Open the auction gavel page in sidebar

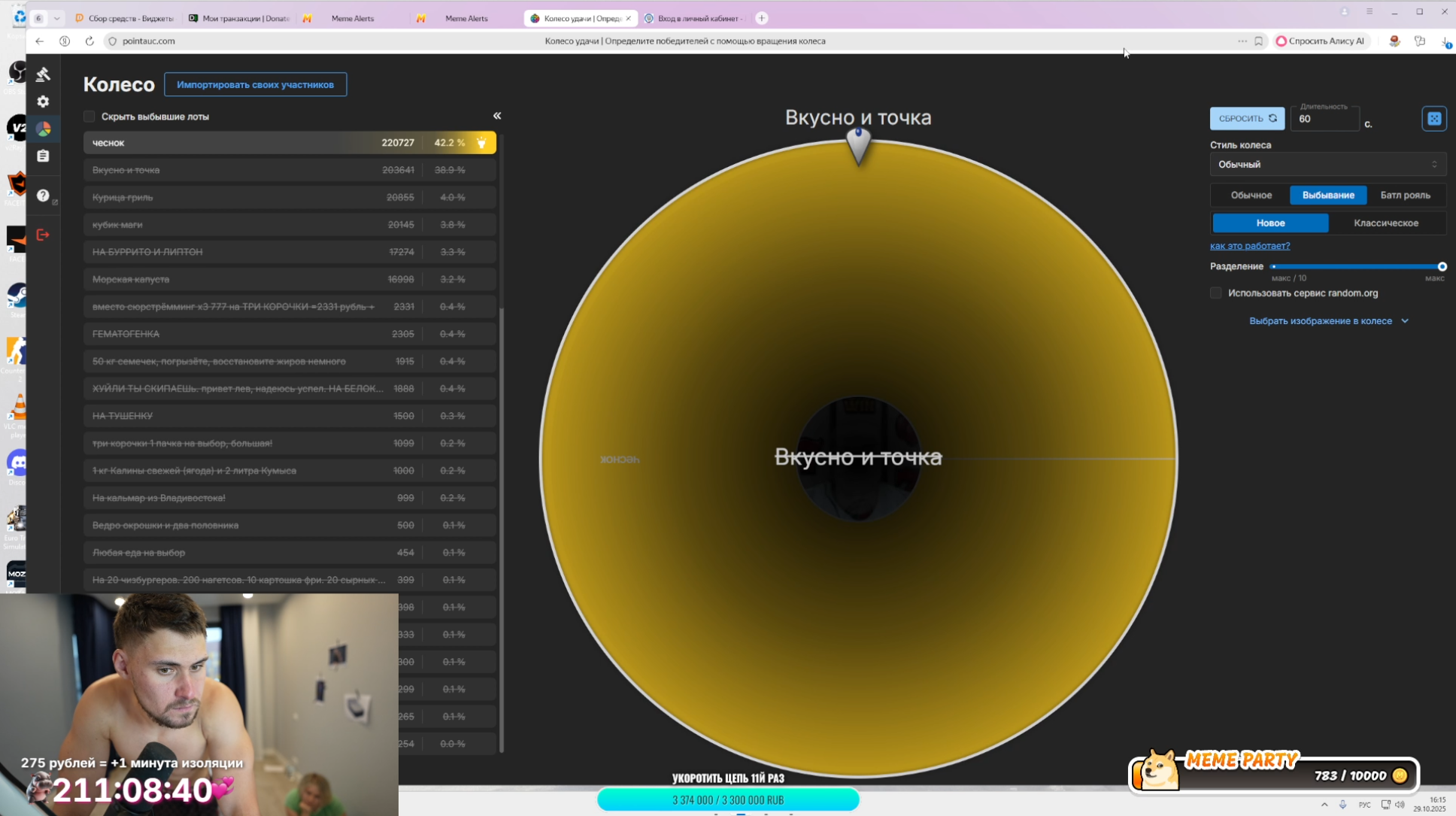pos(43,74)
